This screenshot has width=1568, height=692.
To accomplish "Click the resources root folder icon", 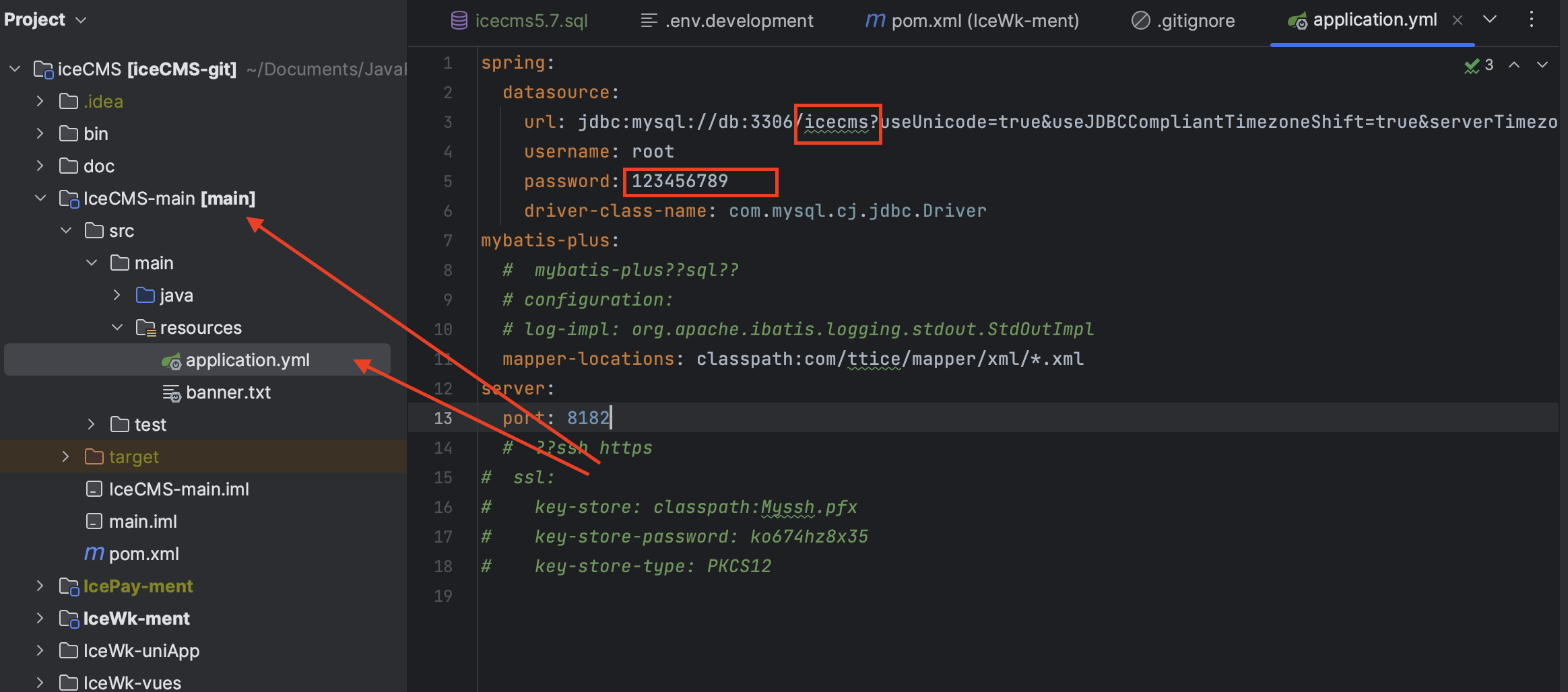I will (146, 328).
